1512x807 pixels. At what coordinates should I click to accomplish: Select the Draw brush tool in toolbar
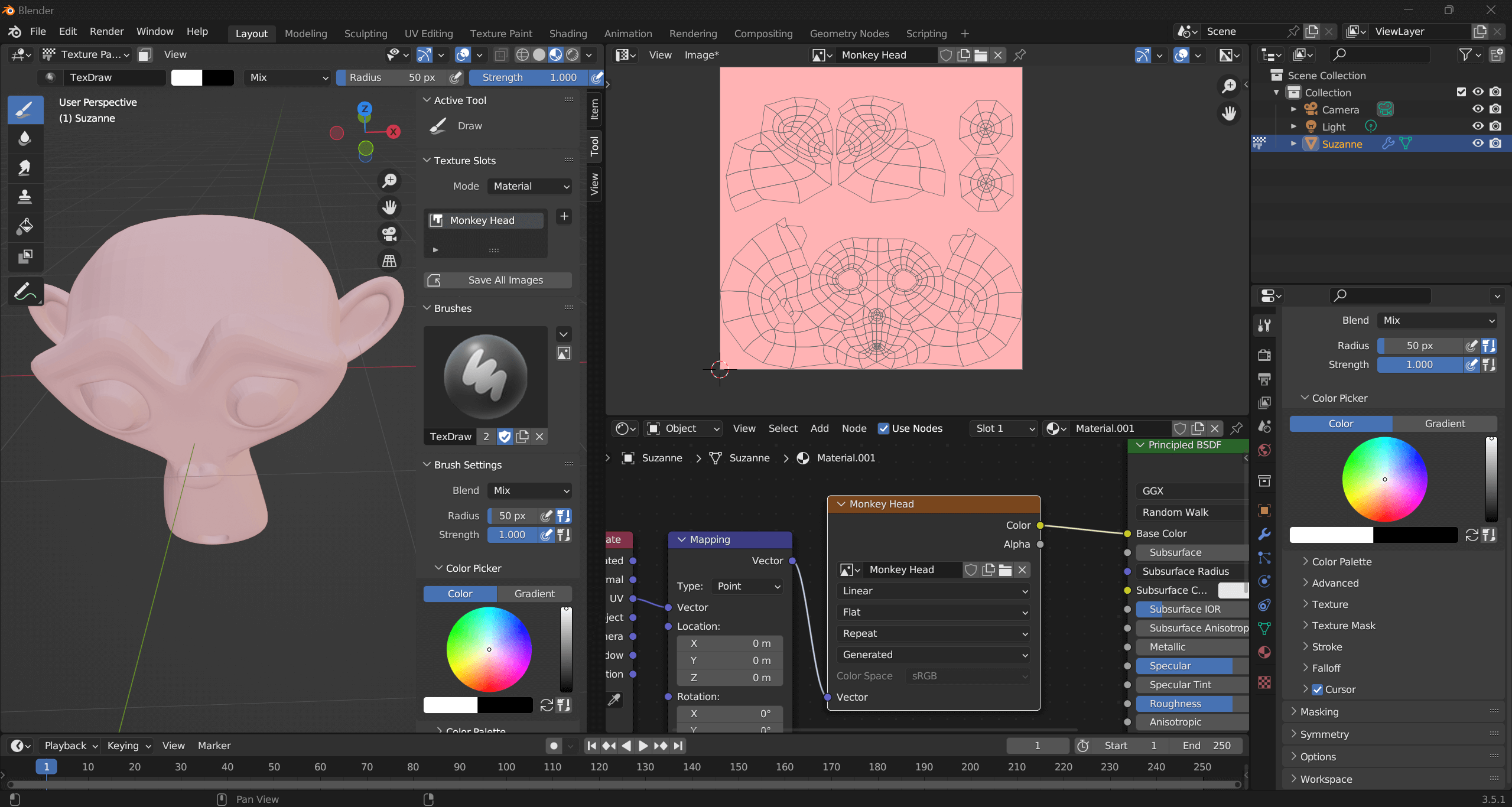(25, 110)
